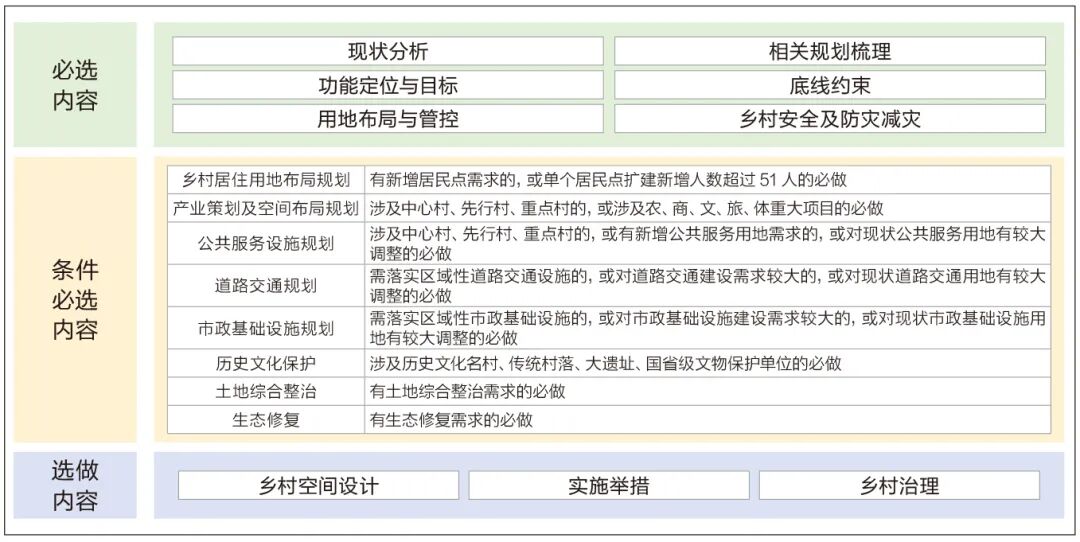Click the text about 农、商、文、旅、体重大项目
1080x542 pixels.
[626, 208]
